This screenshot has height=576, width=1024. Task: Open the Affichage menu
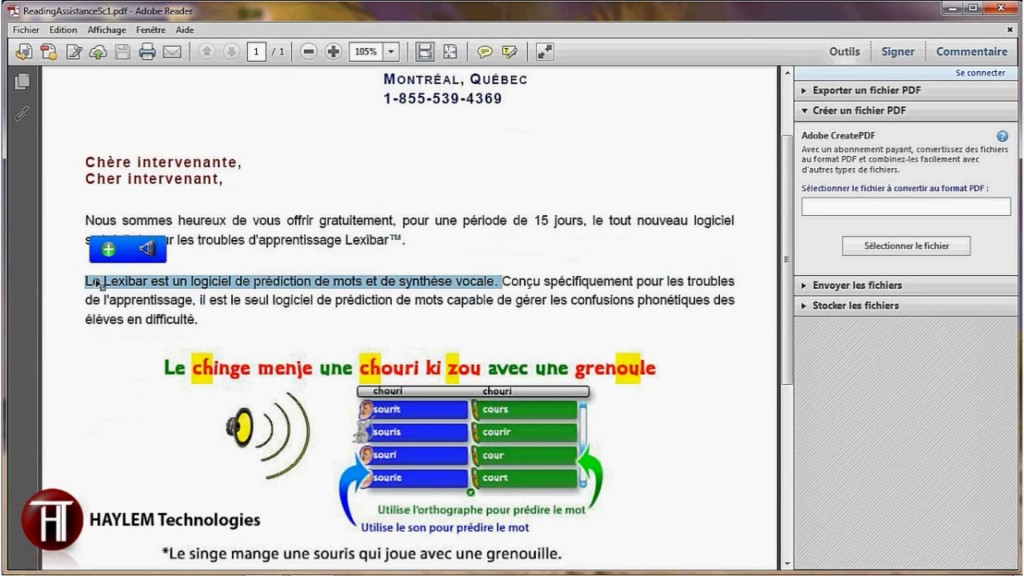click(106, 30)
